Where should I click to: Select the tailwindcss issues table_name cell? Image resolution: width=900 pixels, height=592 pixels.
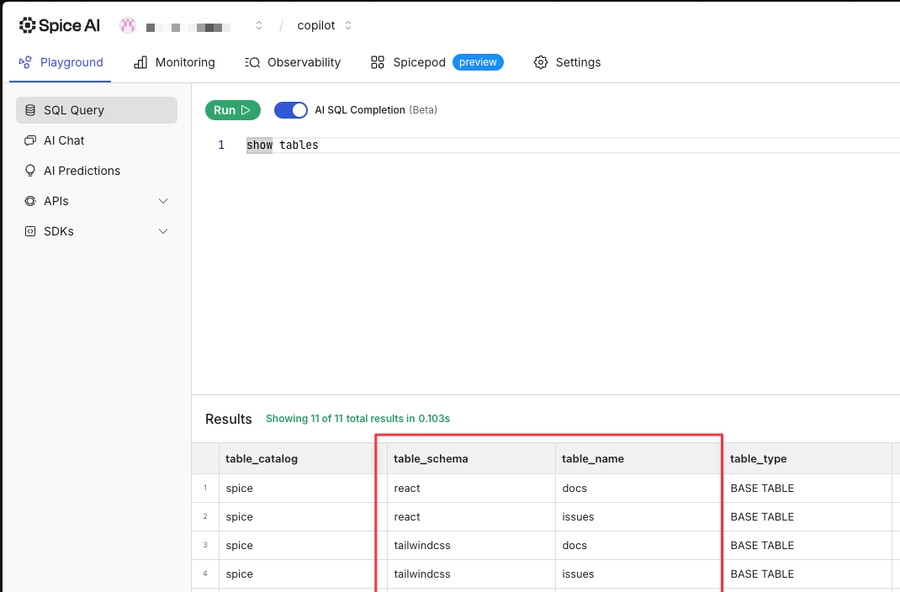pos(578,574)
